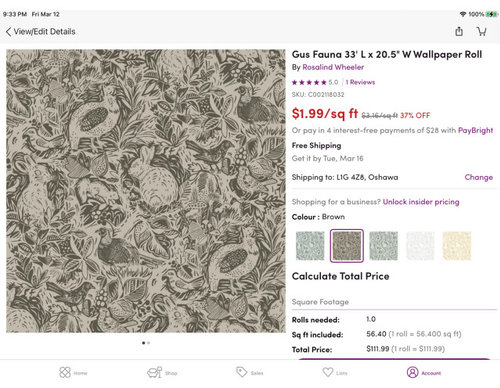This screenshot has width=500, height=388.
Task: Tap the Gus Fauna wallpaper product image
Action: 146,191
